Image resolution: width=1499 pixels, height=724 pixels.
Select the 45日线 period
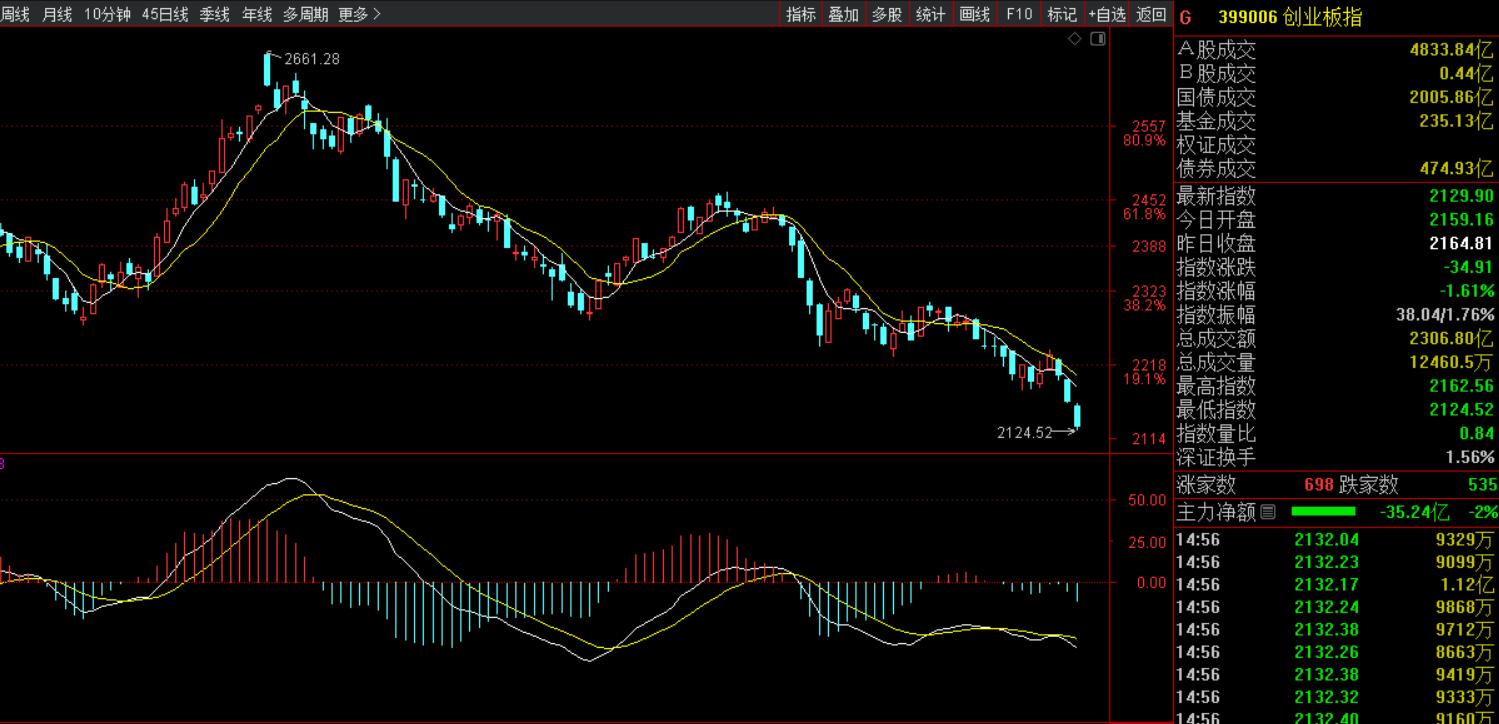click(164, 14)
